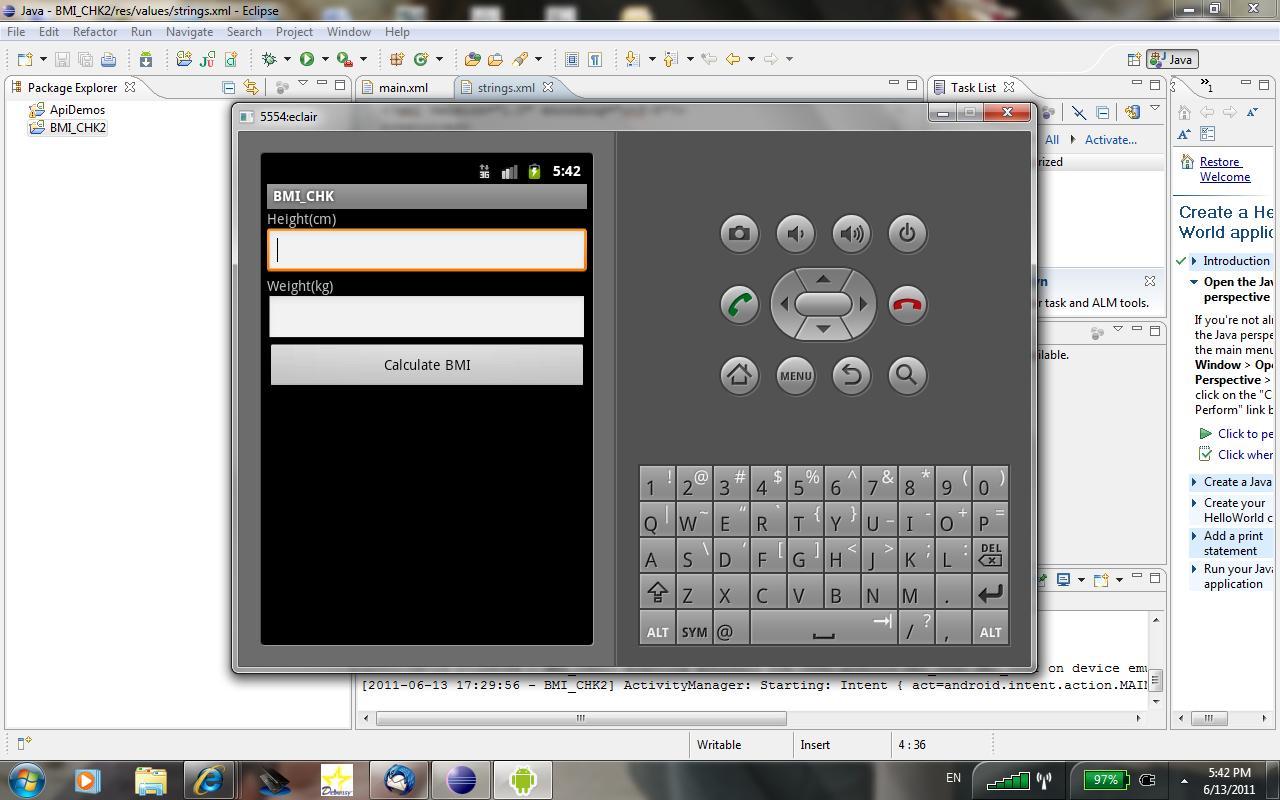Open the Refactor menu
This screenshot has height=800, width=1280.
95,32
